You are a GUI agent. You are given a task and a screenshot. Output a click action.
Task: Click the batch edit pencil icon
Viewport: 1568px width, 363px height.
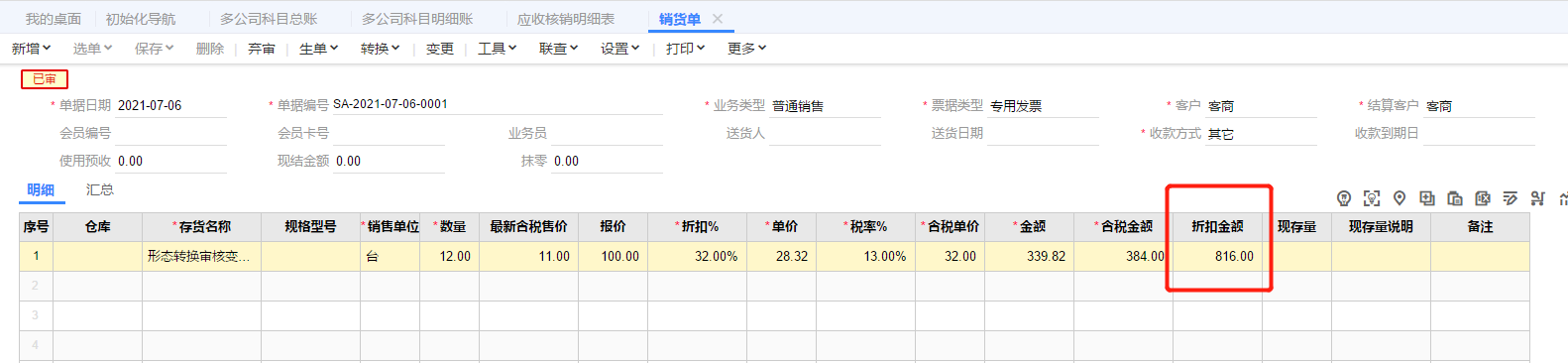tap(1511, 198)
